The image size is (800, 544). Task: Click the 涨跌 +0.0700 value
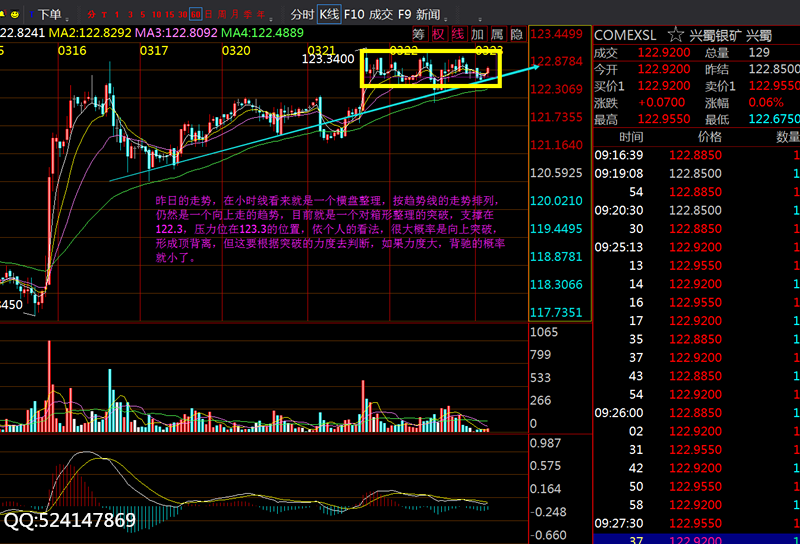point(661,103)
